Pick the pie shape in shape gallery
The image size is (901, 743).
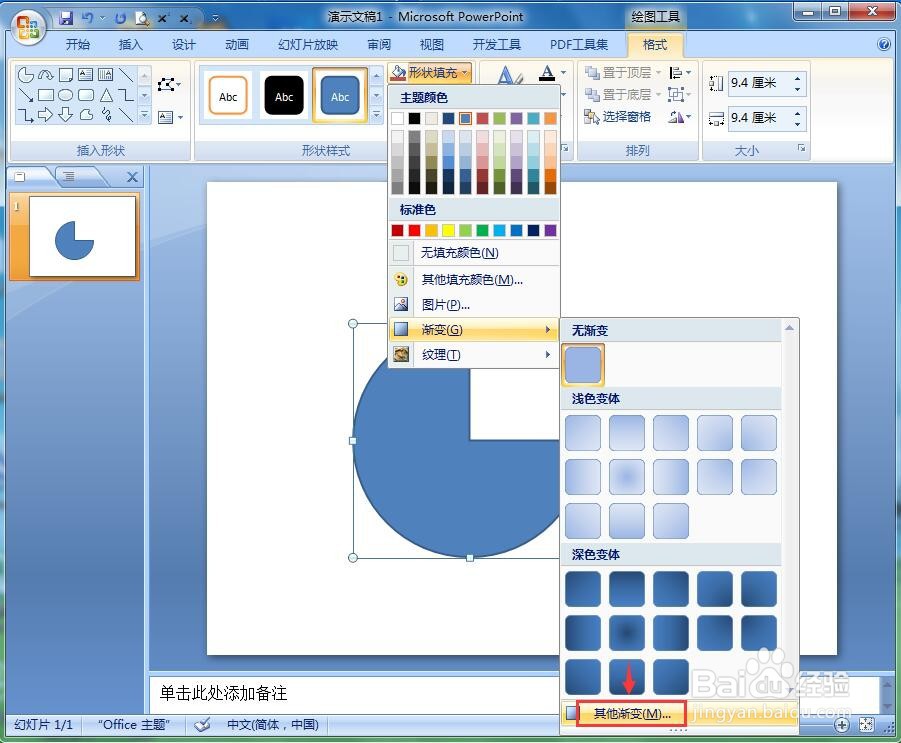[25, 75]
